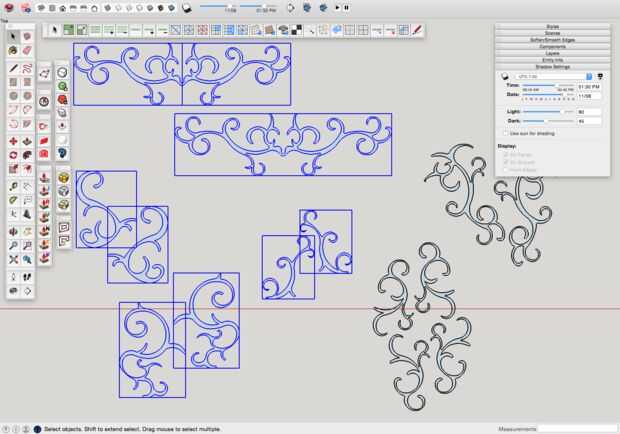
Task: Click the black-and-white checkerboard toolbar icon
Action: [297, 30]
